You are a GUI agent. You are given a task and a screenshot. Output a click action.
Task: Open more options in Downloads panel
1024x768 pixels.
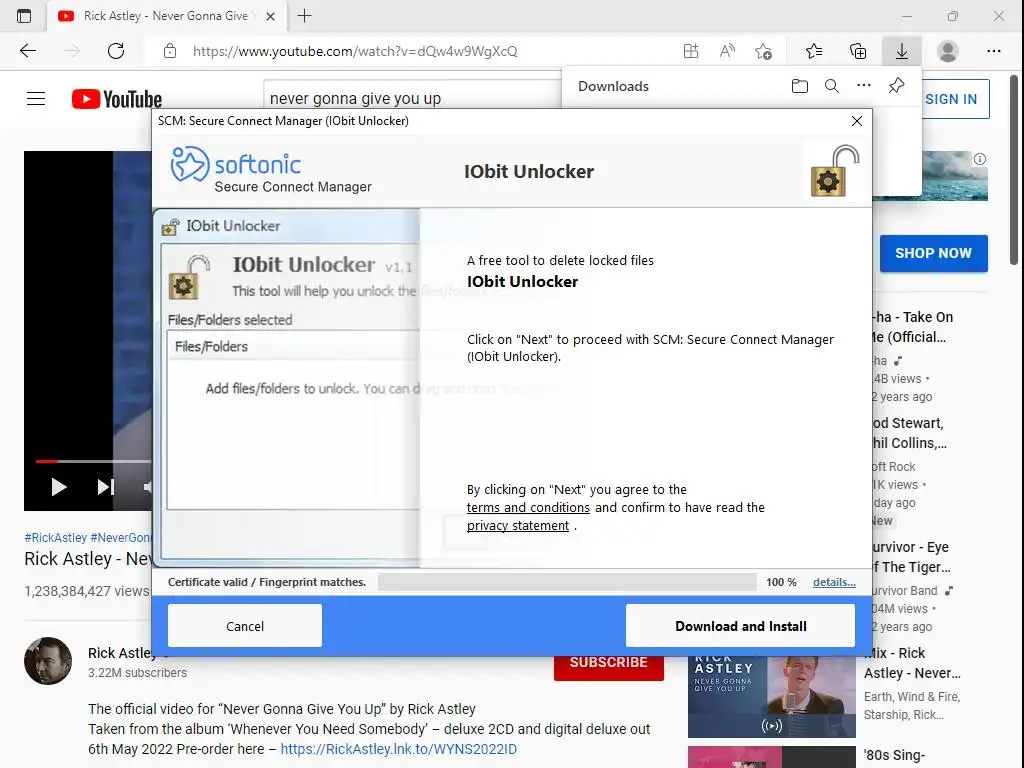pyautogui.click(x=863, y=86)
